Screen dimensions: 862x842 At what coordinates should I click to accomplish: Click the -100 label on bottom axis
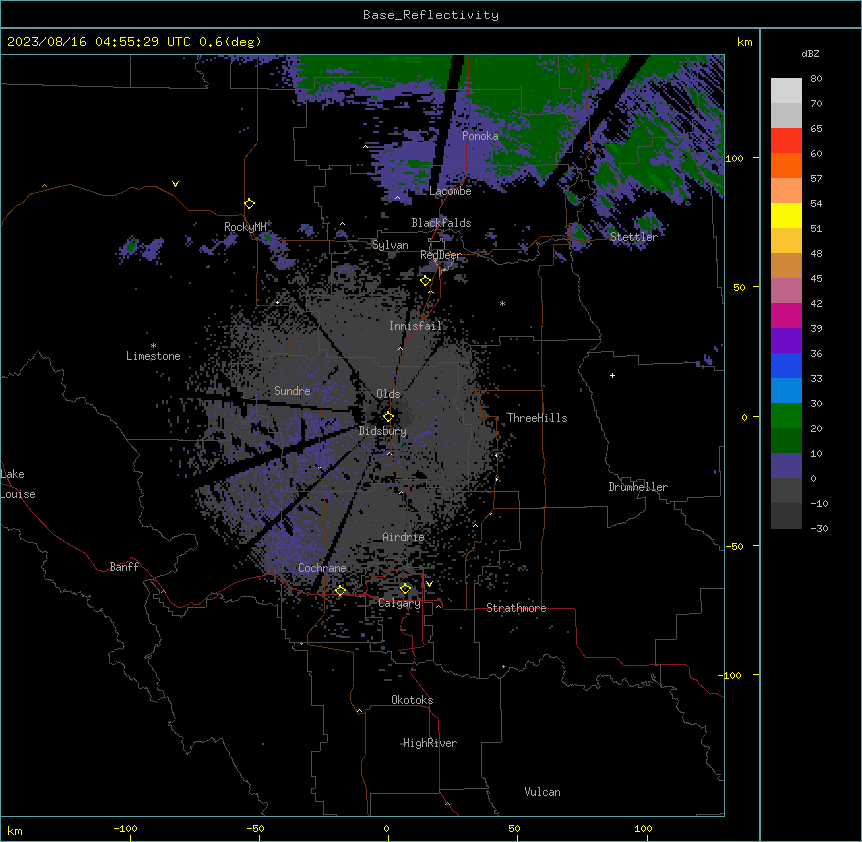click(125, 828)
